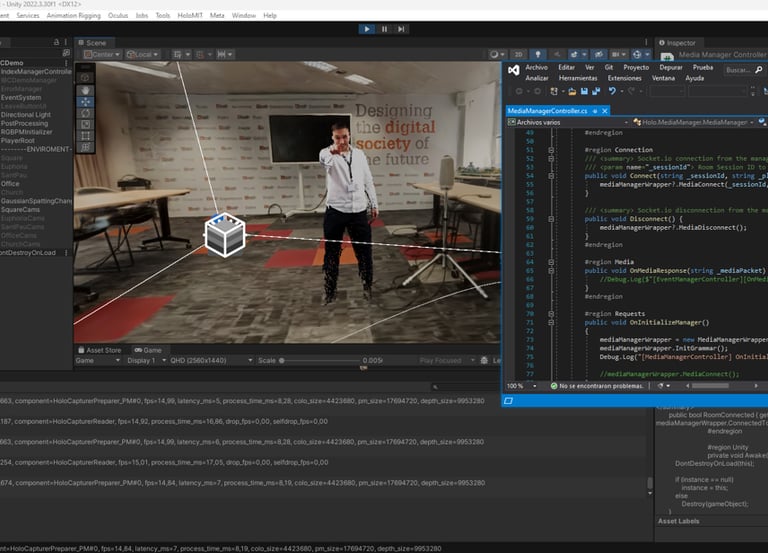
Task: Pin the MediaManagerController.cs tab
Action: click(x=595, y=111)
